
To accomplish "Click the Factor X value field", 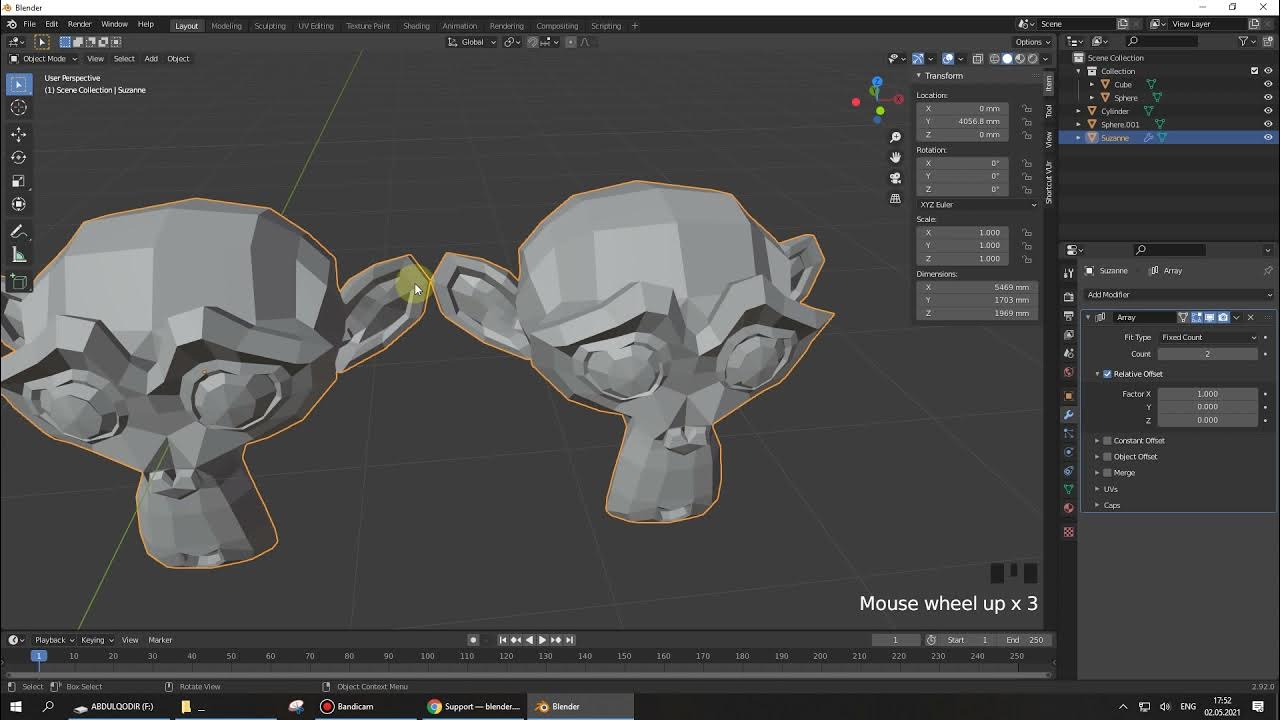I will click(x=1207, y=394).
